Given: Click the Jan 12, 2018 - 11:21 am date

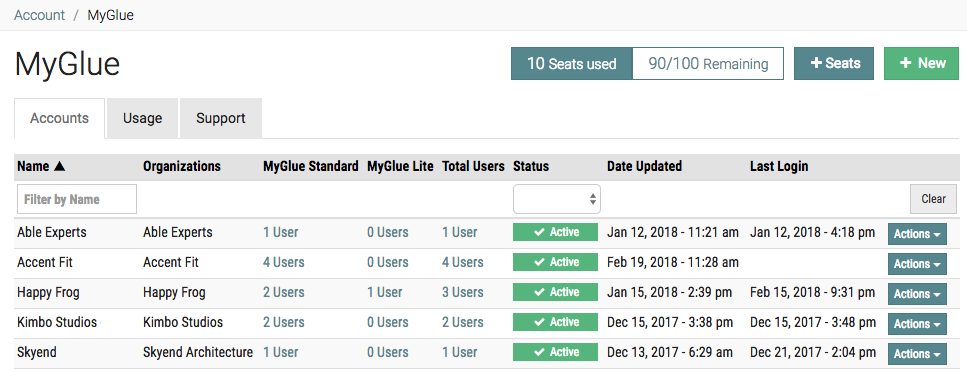Looking at the screenshot, I should (673, 233).
